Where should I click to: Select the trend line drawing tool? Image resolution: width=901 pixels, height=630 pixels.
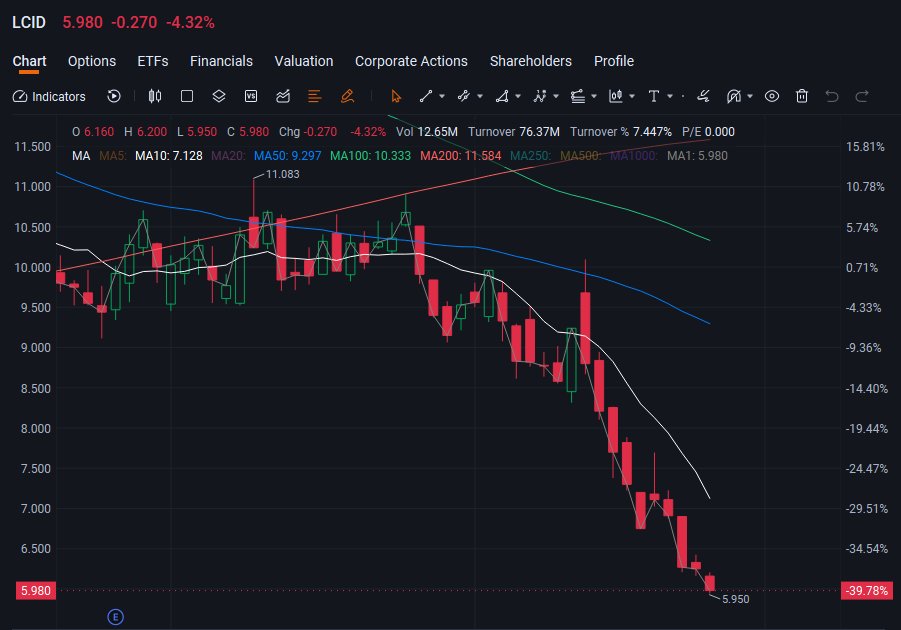pyautogui.click(x=426, y=97)
